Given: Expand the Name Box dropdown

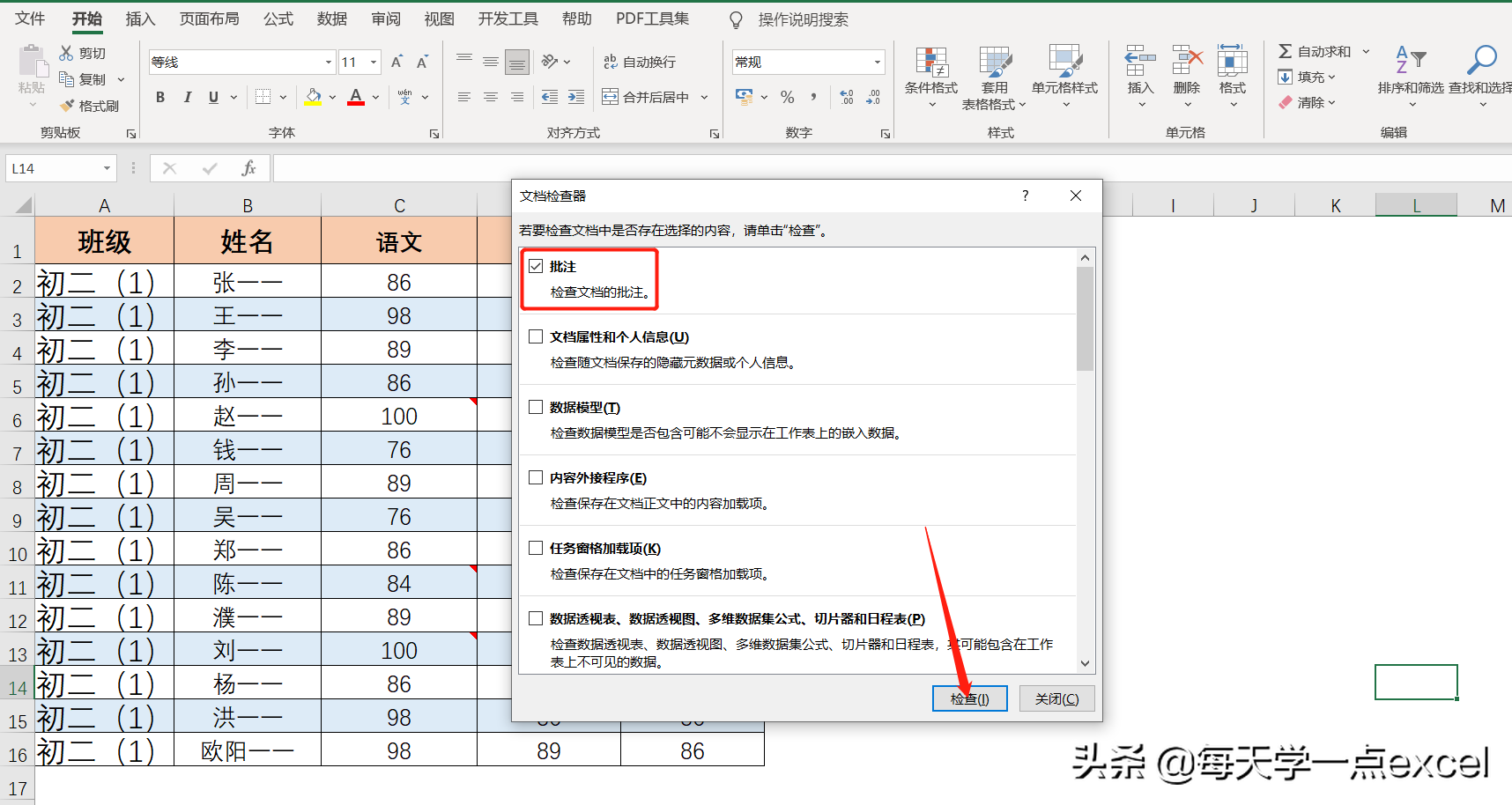Looking at the screenshot, I should pos(107,168).
